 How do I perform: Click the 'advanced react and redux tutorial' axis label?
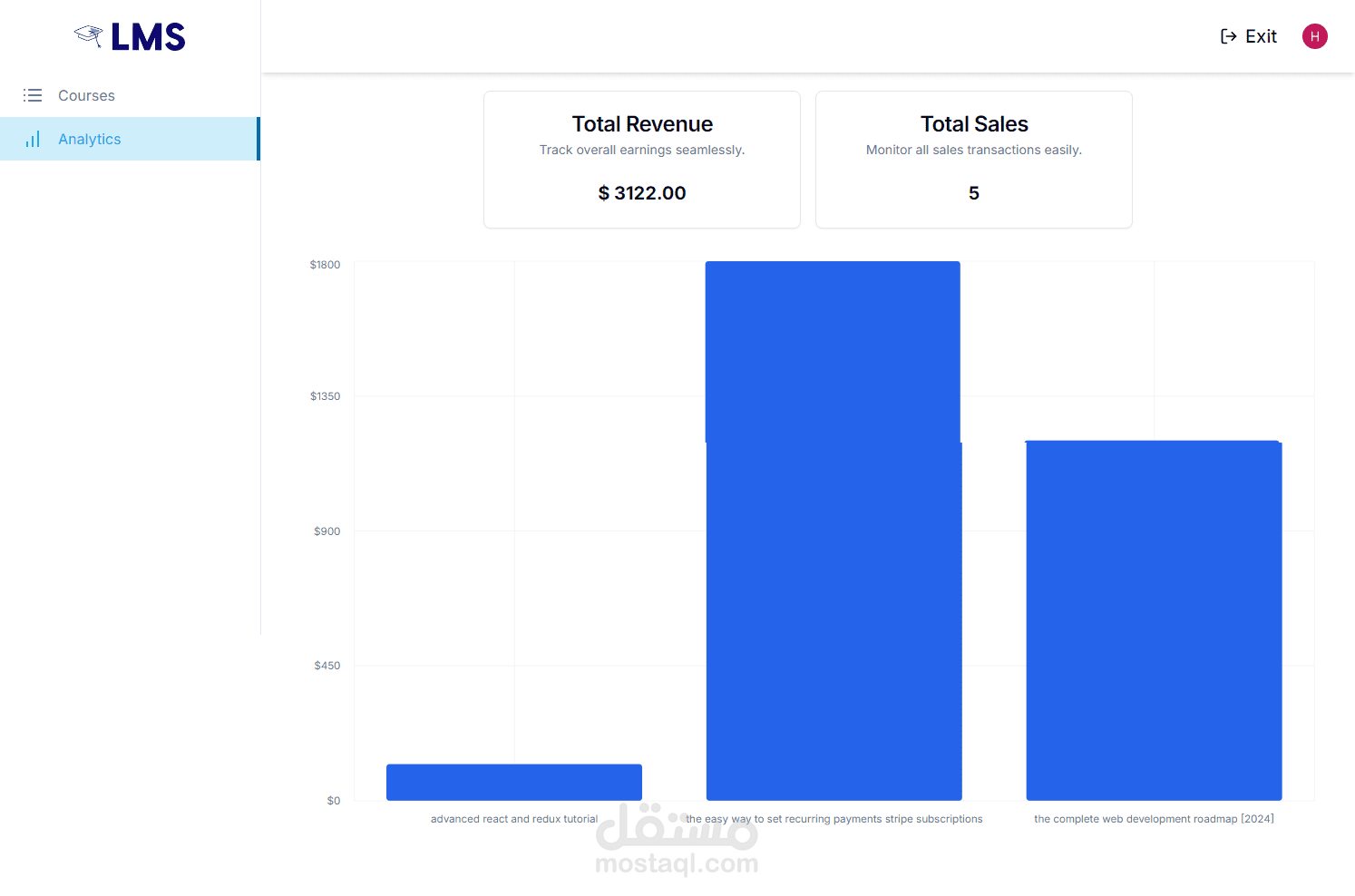pyautogui.click(x=514, y=819)
